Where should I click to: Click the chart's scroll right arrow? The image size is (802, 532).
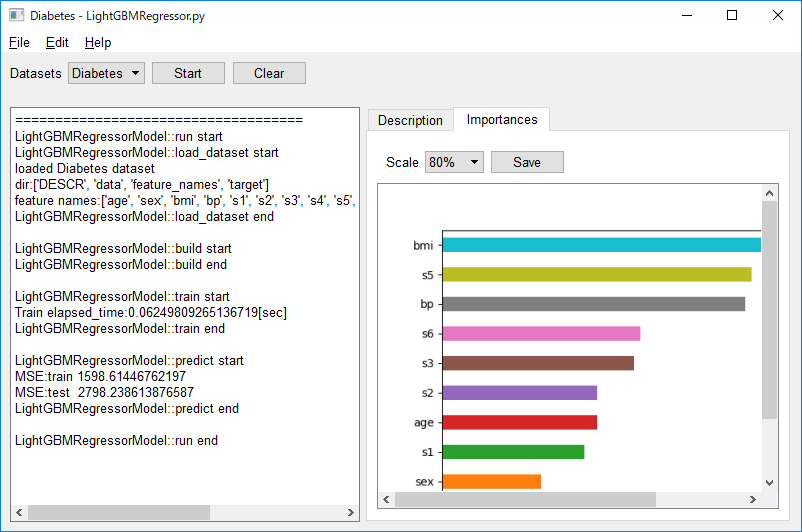[753, 499]
